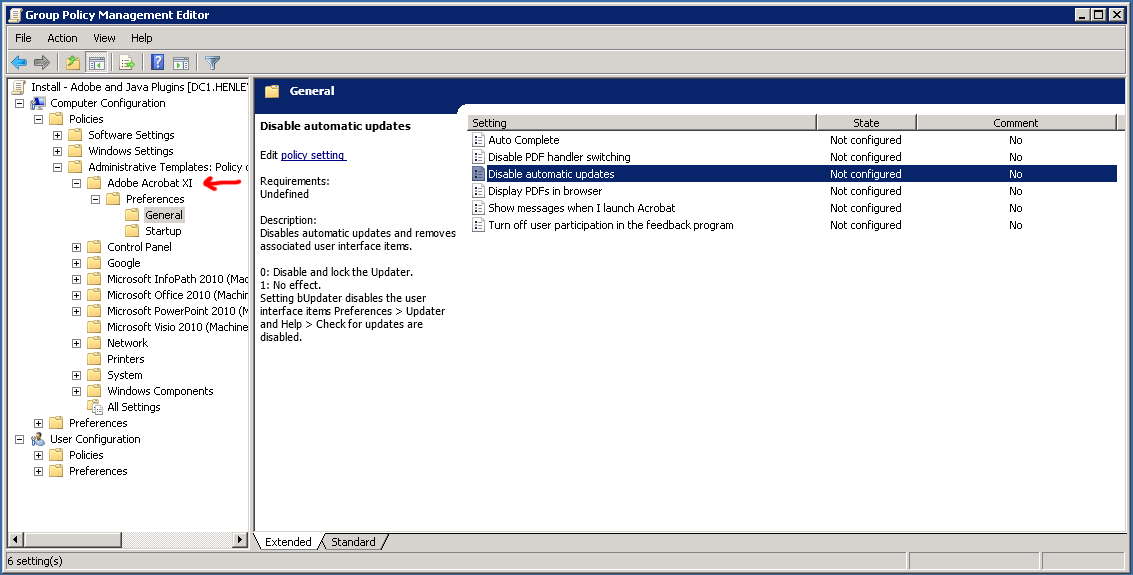Viewport: 1133px width, 575px height.
Task: Sort by the State column header
Action: pos(866,123)
